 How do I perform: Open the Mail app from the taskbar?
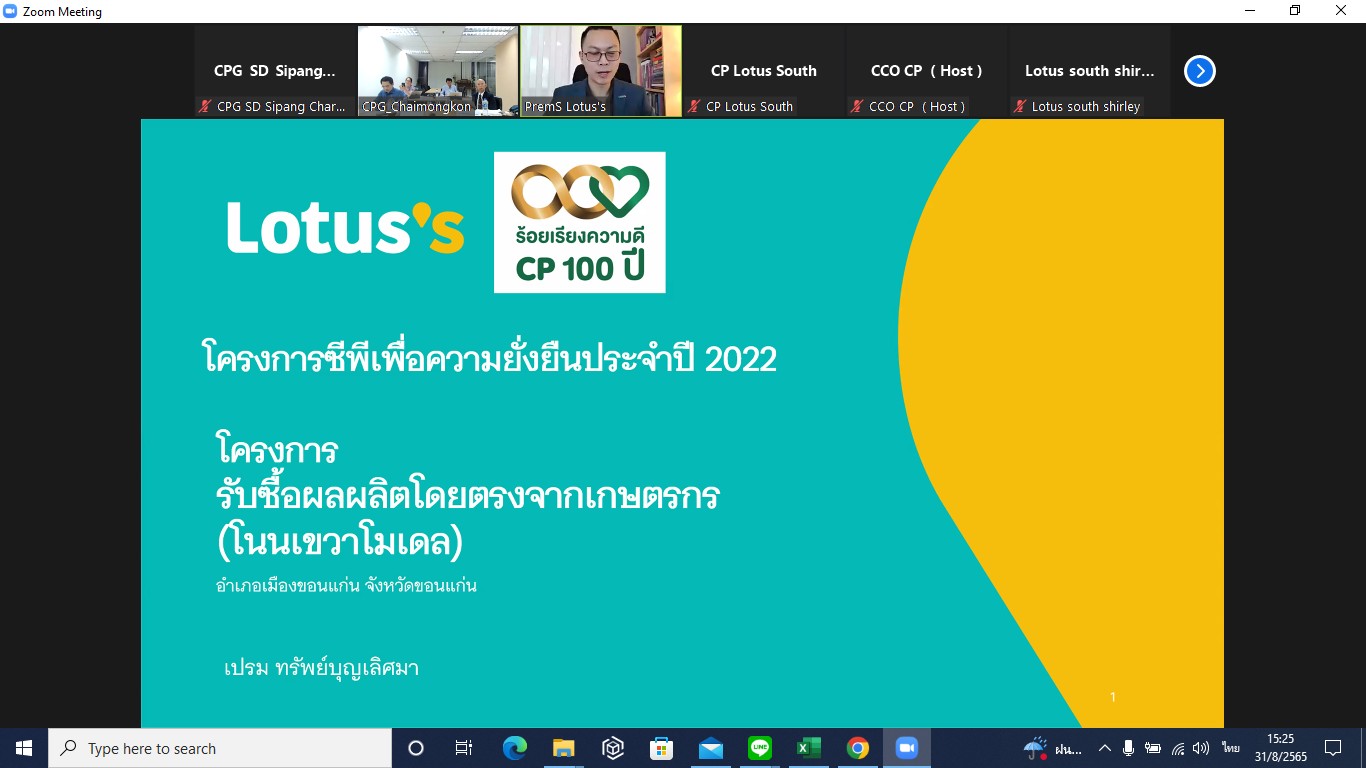[711, 748]
